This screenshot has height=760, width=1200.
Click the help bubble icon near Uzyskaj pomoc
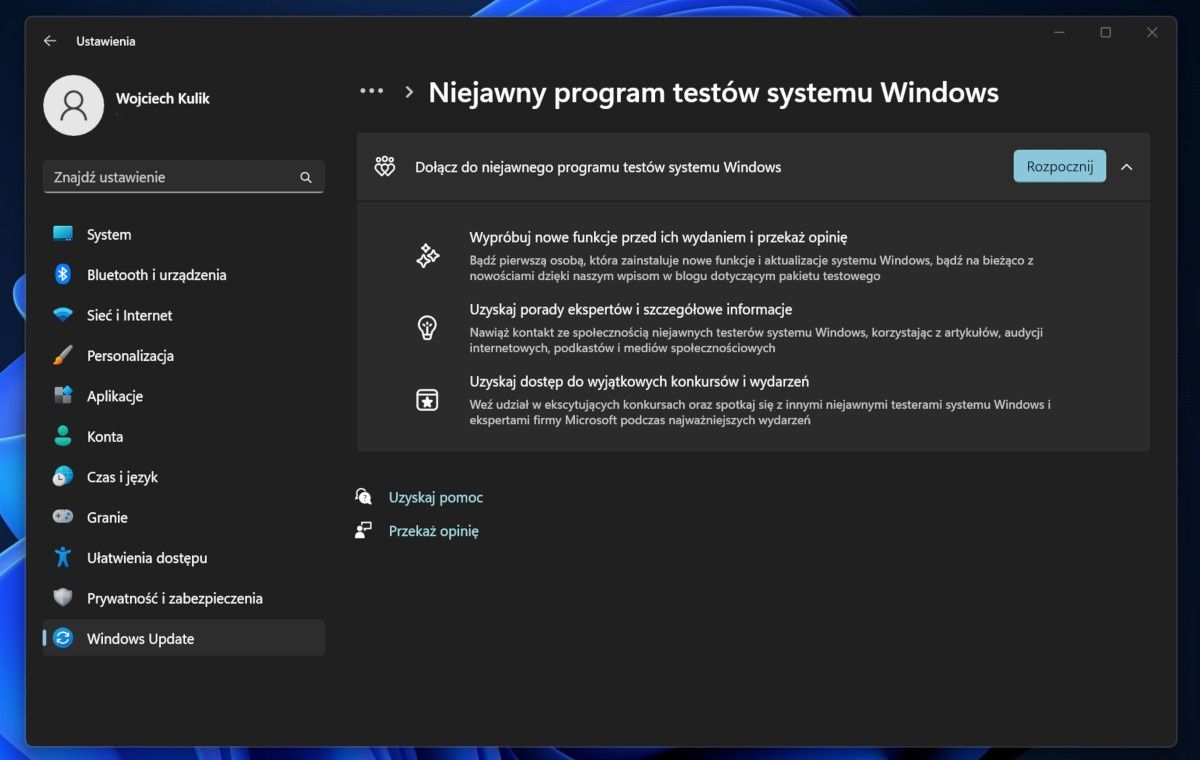(364, 496)
